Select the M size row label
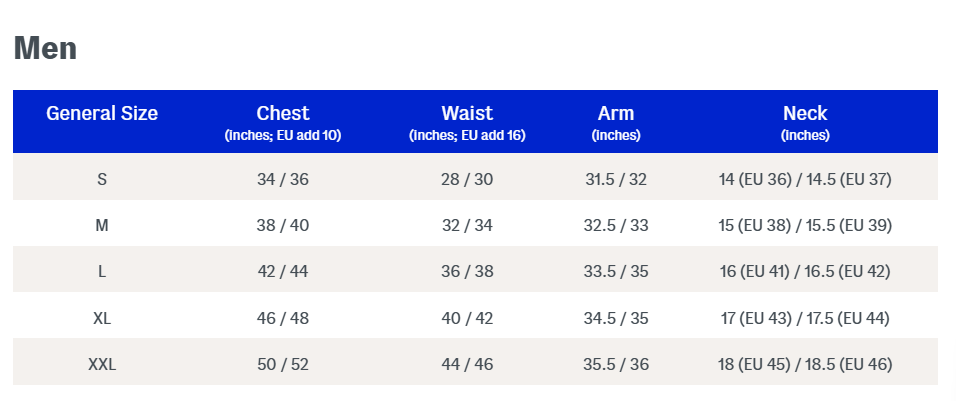 [x=102, y=226]
